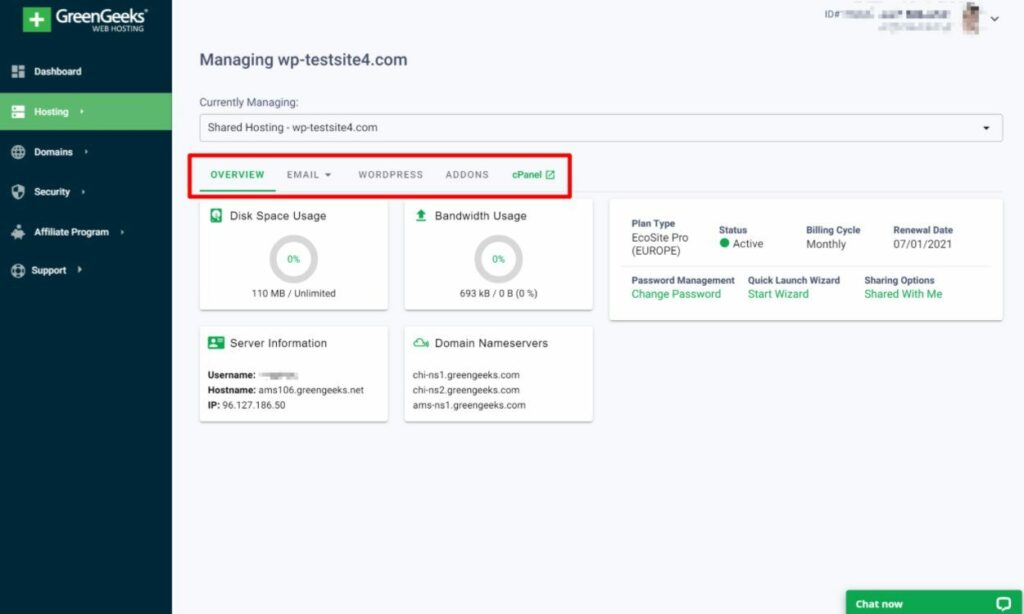Viewport: 1024px width, 614px height.
Task: Click the Affiliate Program piggy bank icon
Action: point(18,232)
